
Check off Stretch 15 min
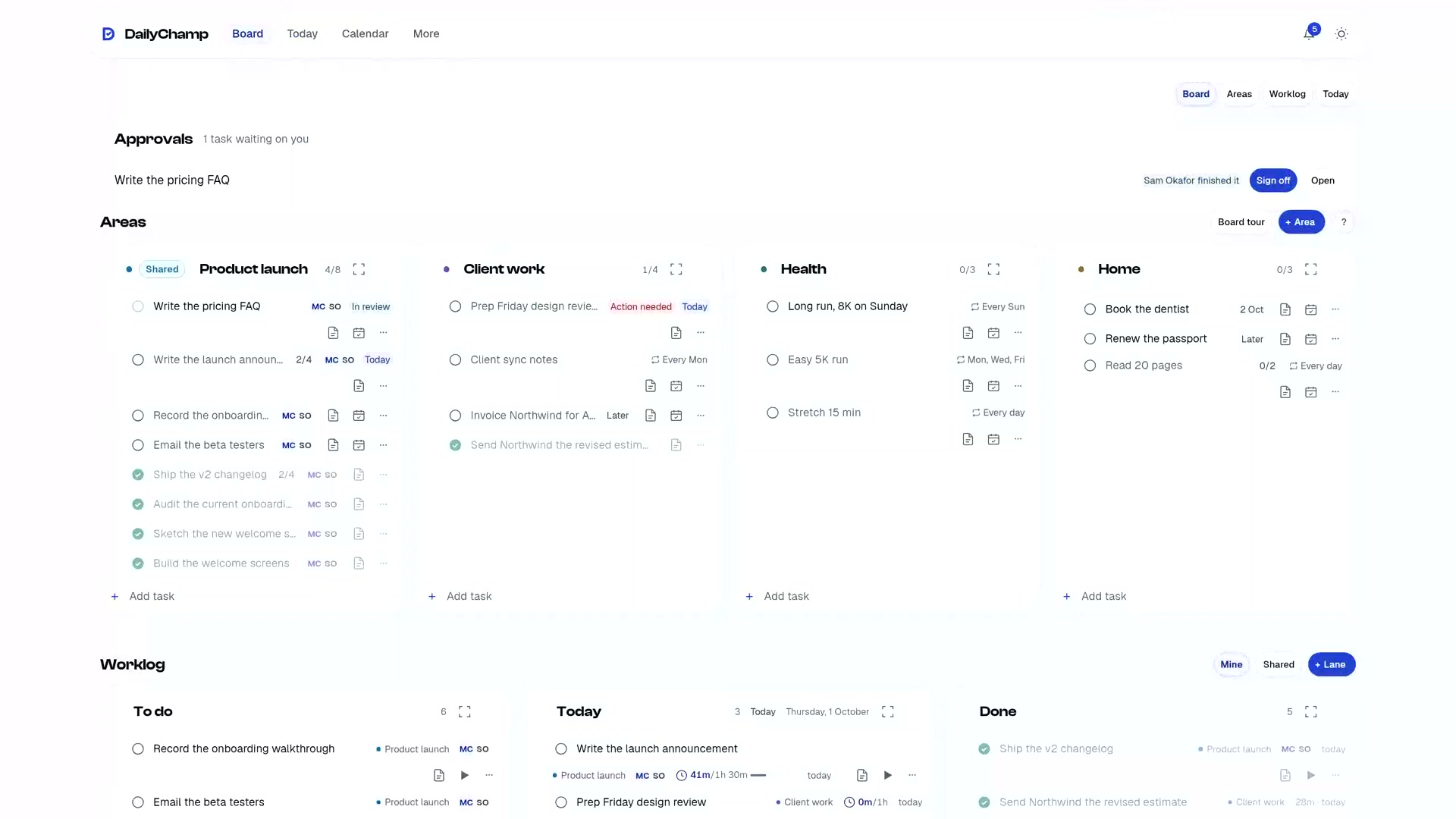tap(773, 413)
